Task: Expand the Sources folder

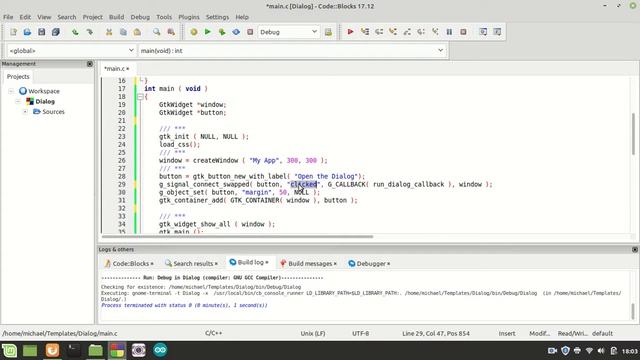Action: pyautogui.click(x=25, y=111)
